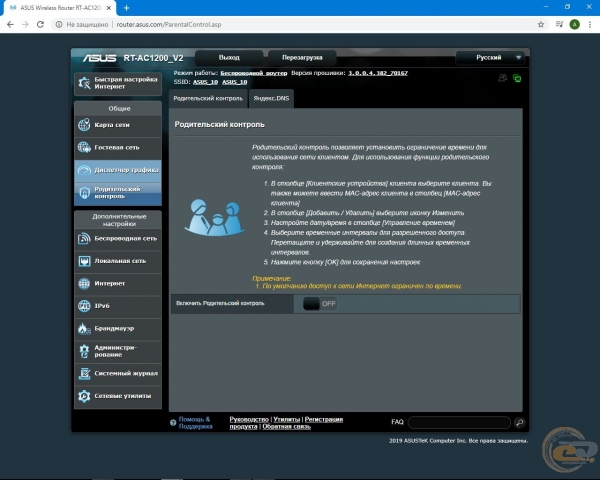The image size is (600, 480).
Task: Click the Беспроводная сеть wireless icon
Action: click(x=84, y=238)
